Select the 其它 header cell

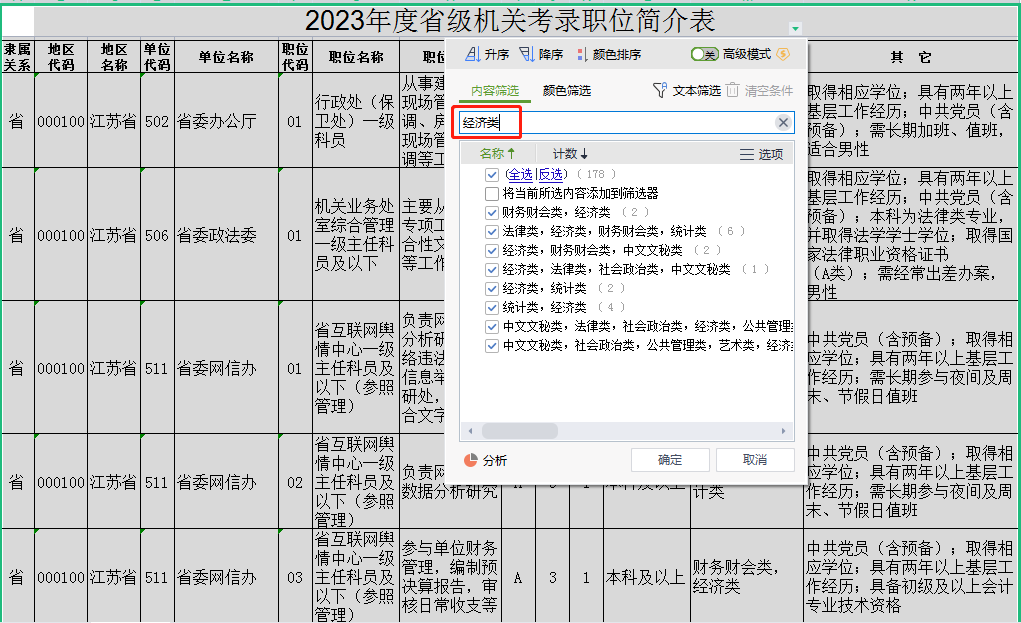911,57
